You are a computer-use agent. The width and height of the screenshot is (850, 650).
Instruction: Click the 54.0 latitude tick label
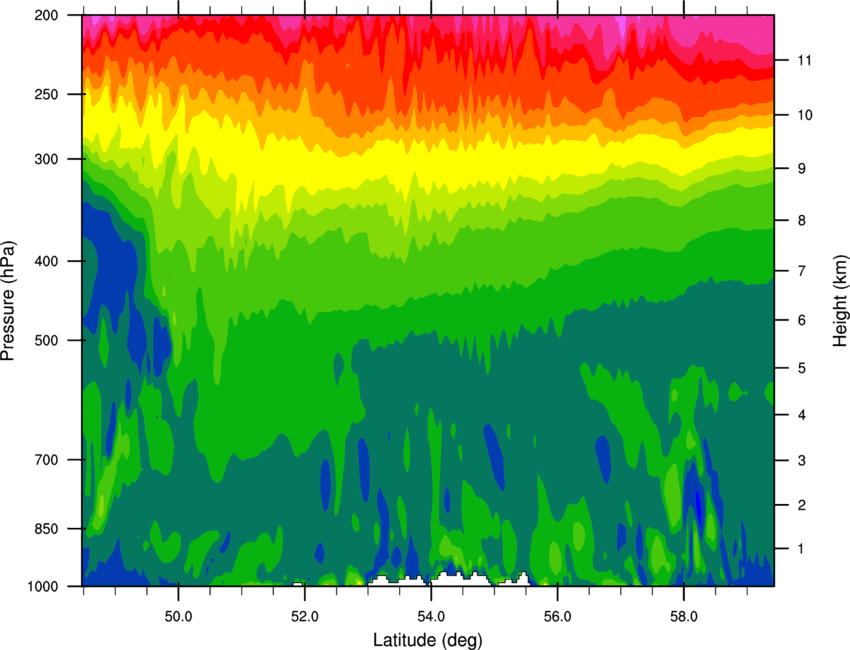(x=431, y=616)
